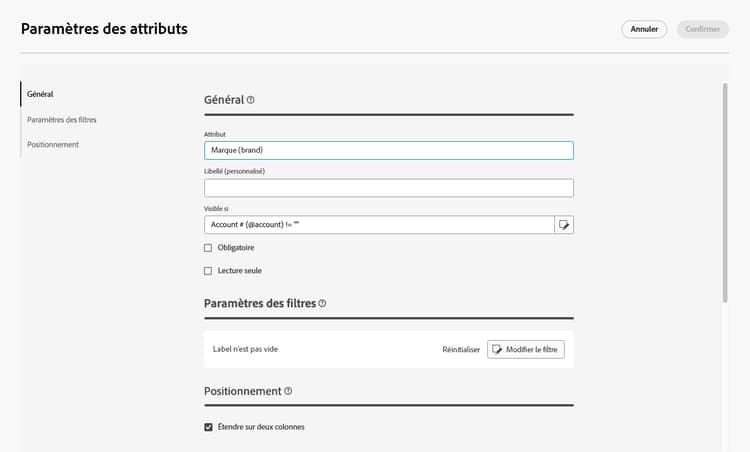Click the vertical scrollbar on the right

click(x=725, y=190)
